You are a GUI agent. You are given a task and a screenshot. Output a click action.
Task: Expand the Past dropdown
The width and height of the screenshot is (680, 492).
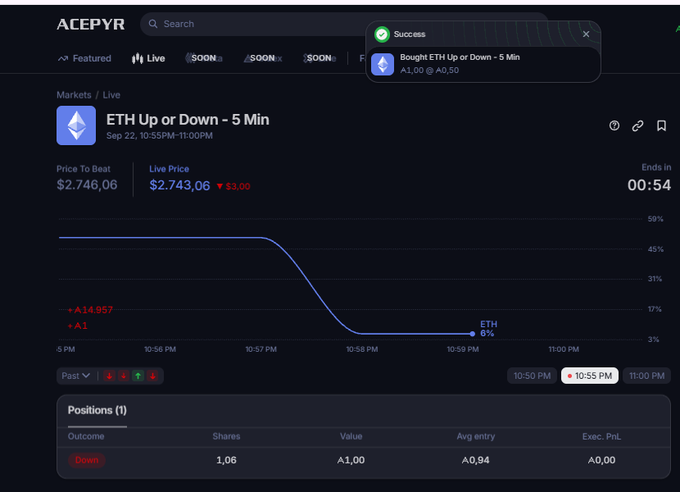tap(75, 376)
